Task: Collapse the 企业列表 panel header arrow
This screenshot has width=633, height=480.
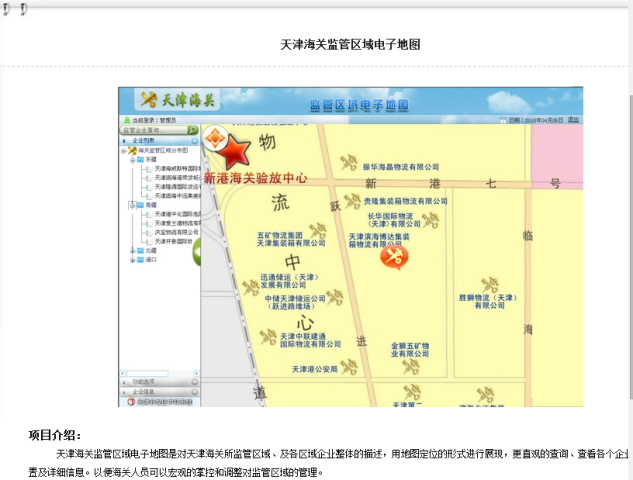Action: pos(195,141)
